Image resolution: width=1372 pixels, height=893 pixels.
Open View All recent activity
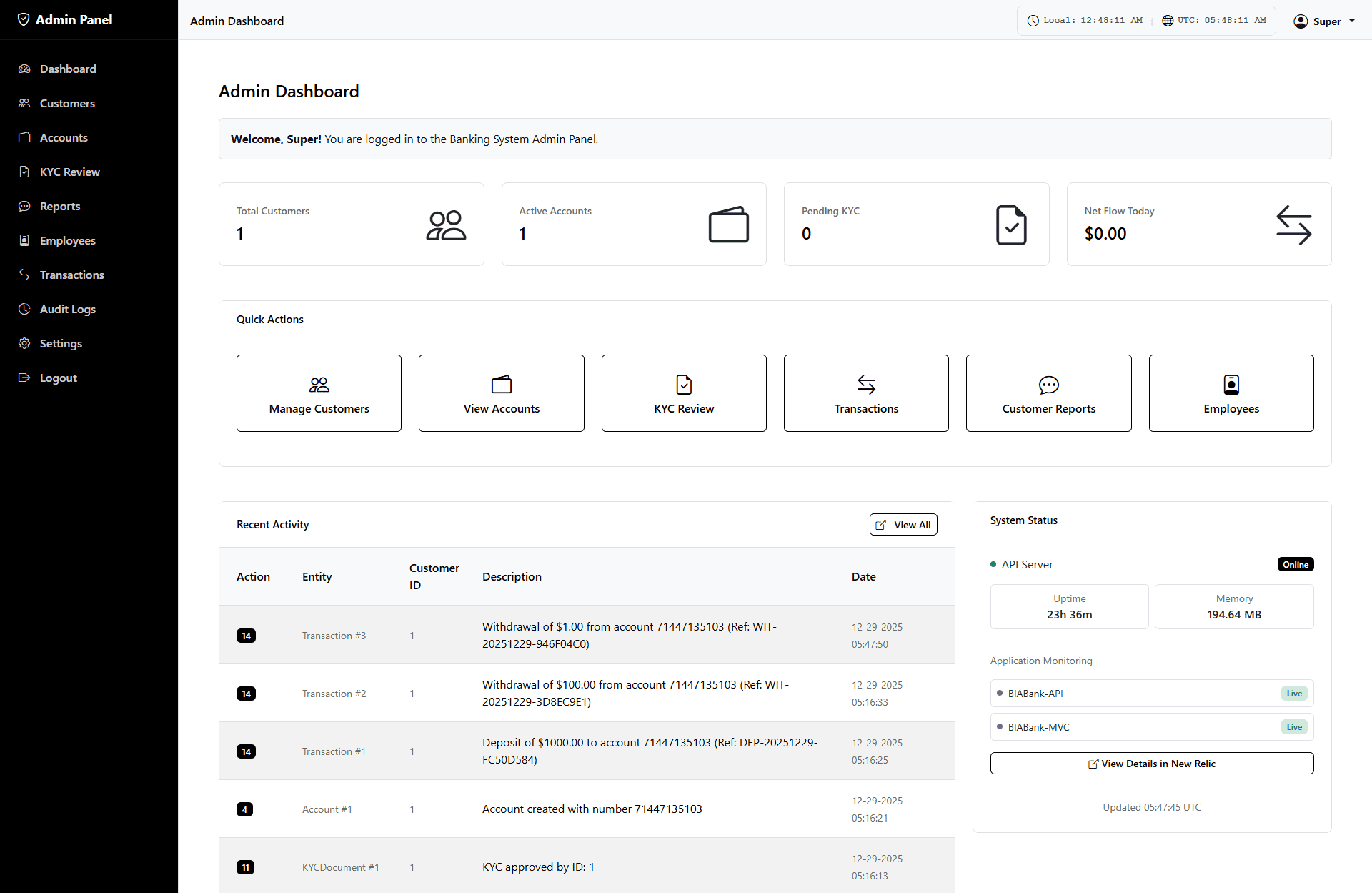coord(903,524)
